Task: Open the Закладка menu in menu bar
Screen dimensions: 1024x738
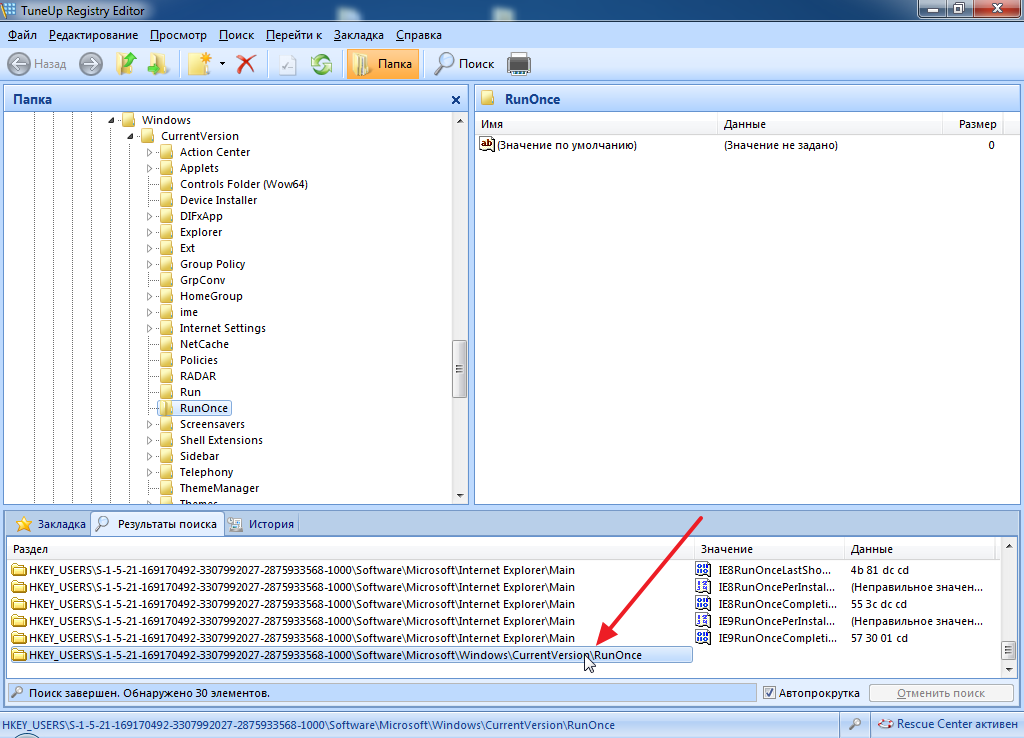Action: 359,35
